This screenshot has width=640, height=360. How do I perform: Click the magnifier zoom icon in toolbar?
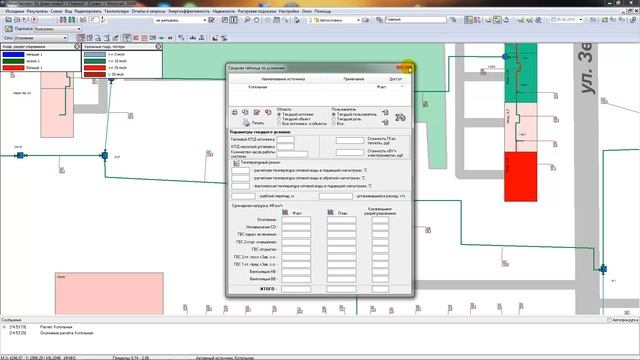point(247,20)
